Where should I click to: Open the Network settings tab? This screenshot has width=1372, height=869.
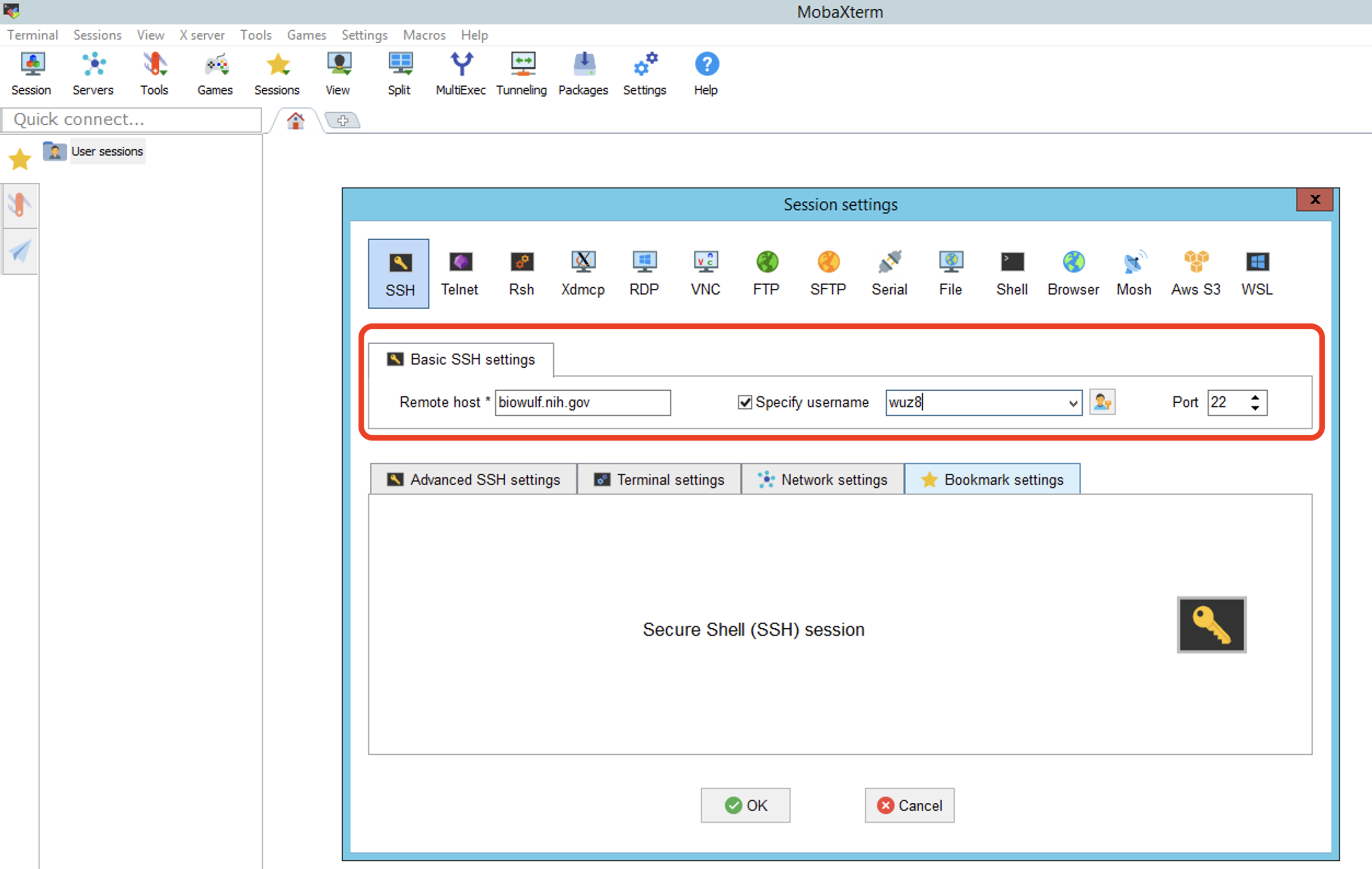(822, 479)
